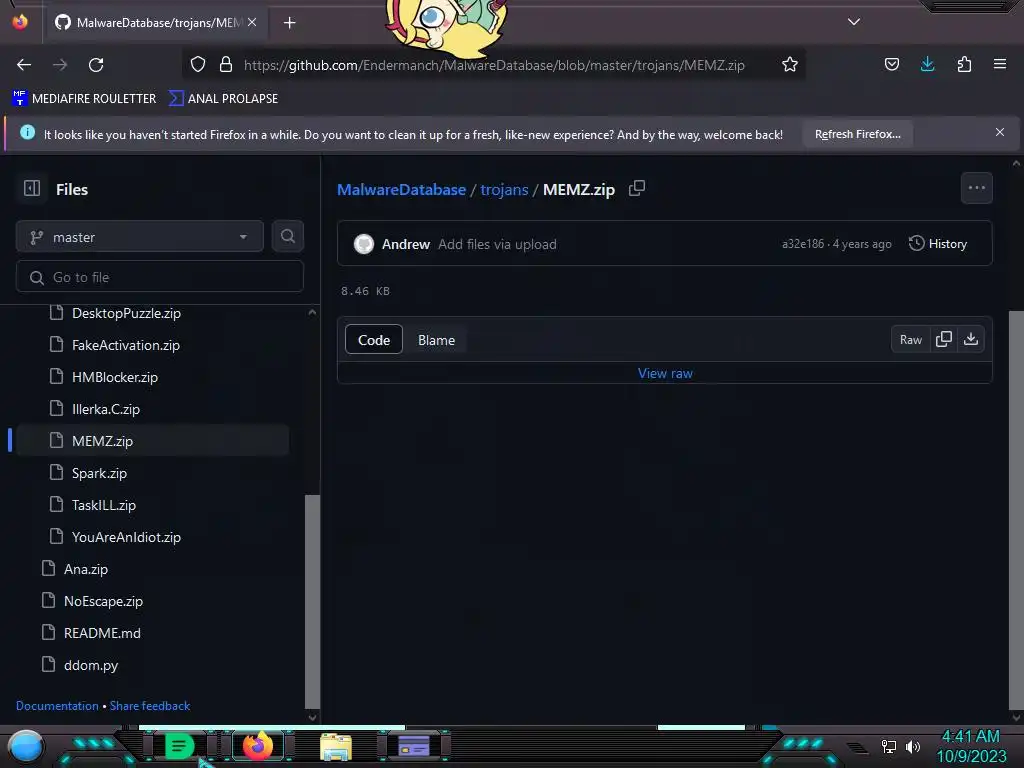This screenshot has height=768, width=1024.
Task: Focus the Go to file field
Action: [x=160, y=277]
